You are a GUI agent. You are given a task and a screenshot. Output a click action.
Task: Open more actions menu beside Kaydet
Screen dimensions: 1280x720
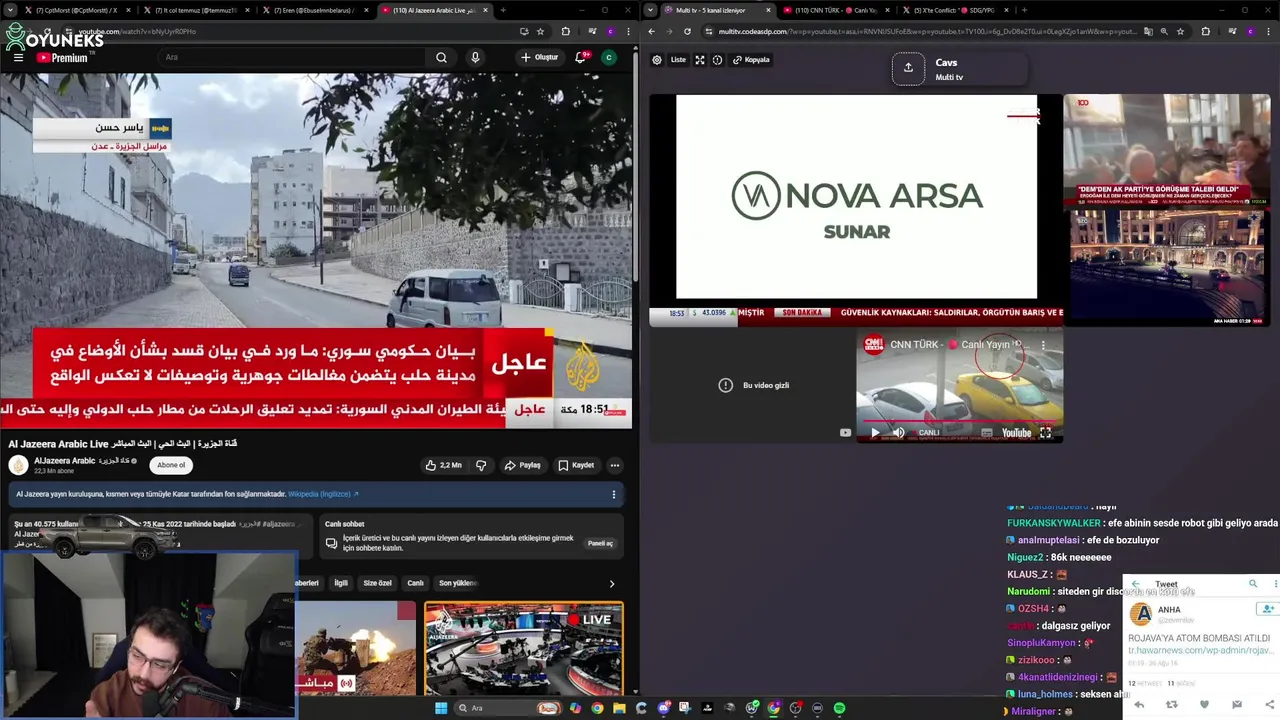tap(615, 465)
